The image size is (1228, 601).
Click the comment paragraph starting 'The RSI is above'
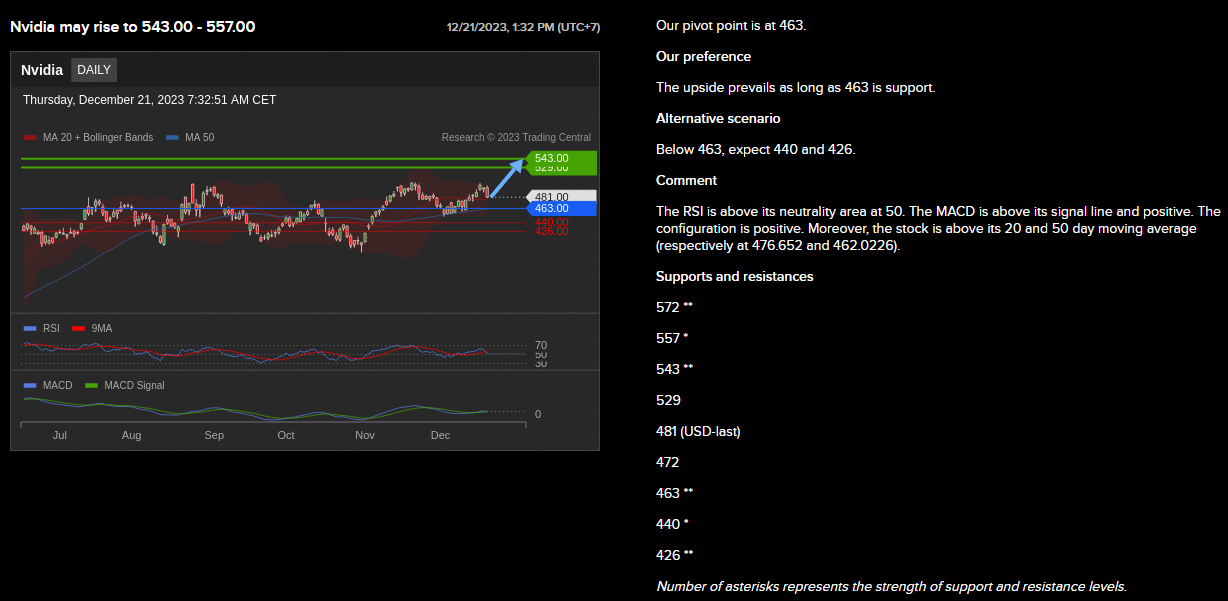pos(938,228)
